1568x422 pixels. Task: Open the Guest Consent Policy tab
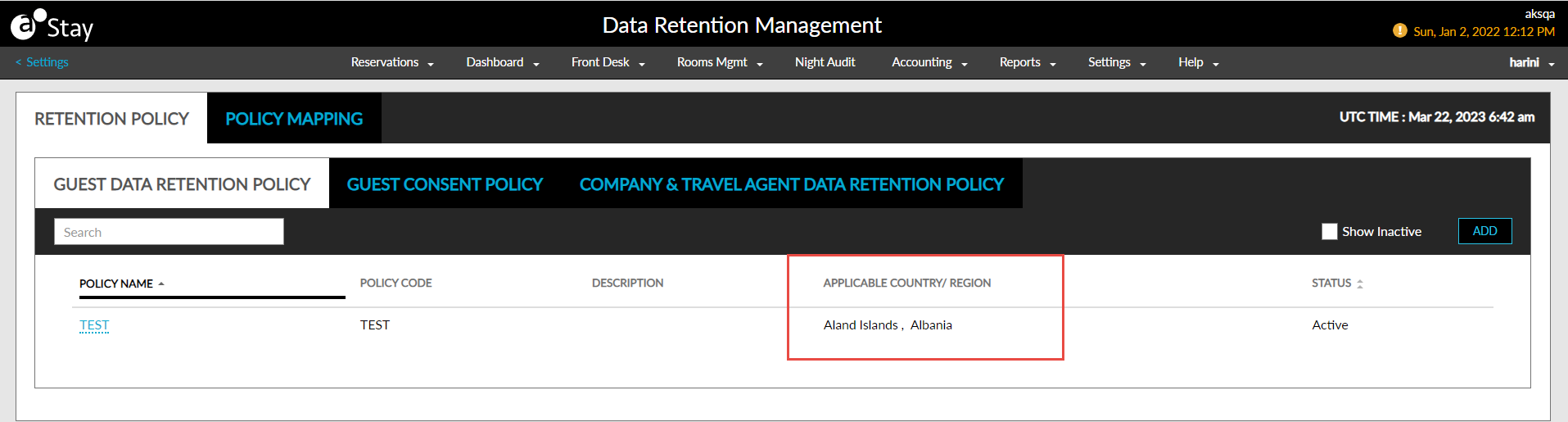(445, 184)
